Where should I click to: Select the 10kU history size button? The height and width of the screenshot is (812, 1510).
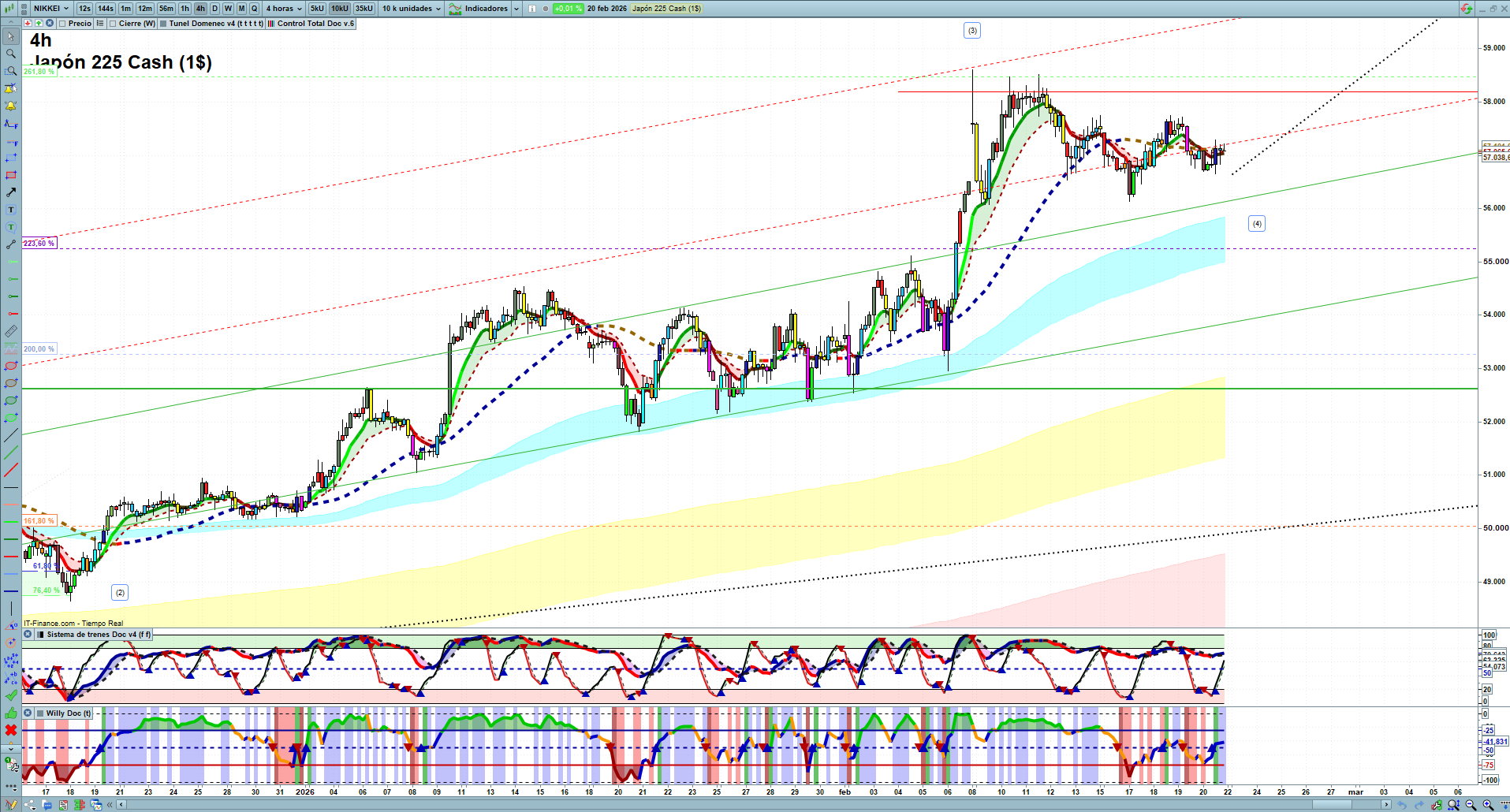coord(340,9)
